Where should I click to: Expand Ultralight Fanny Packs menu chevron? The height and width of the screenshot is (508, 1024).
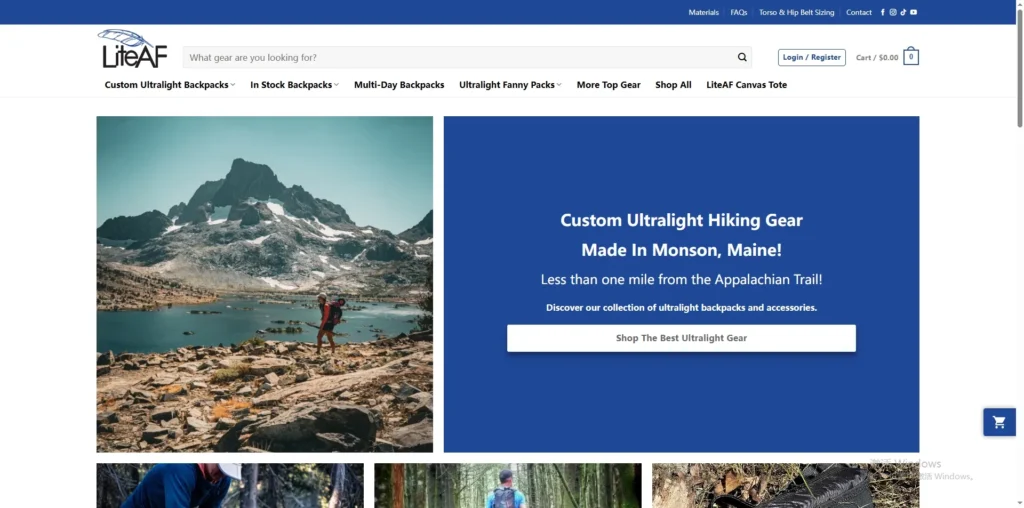tap(559, 85)
